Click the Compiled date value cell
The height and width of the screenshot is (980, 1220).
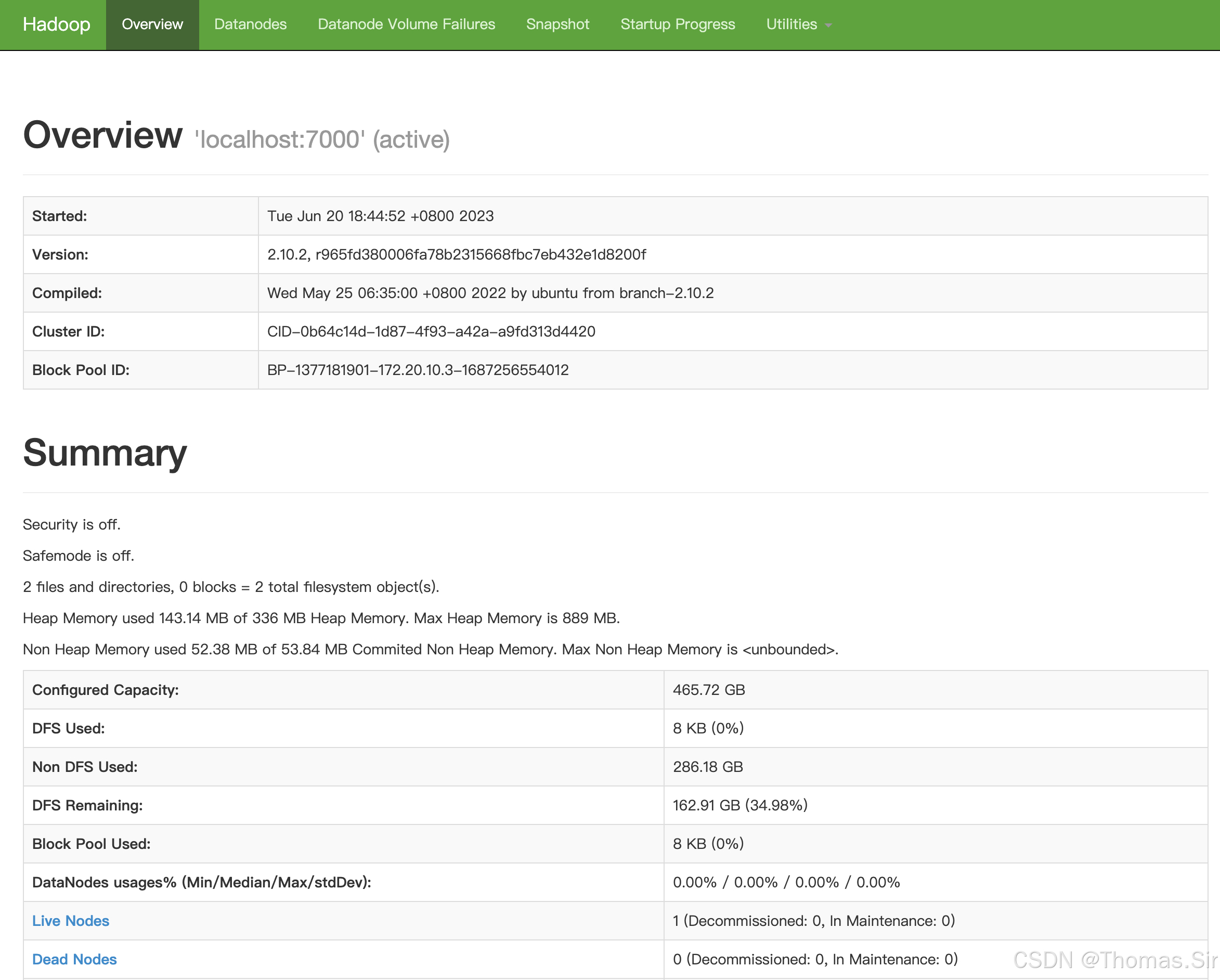[x=490, y=293]
